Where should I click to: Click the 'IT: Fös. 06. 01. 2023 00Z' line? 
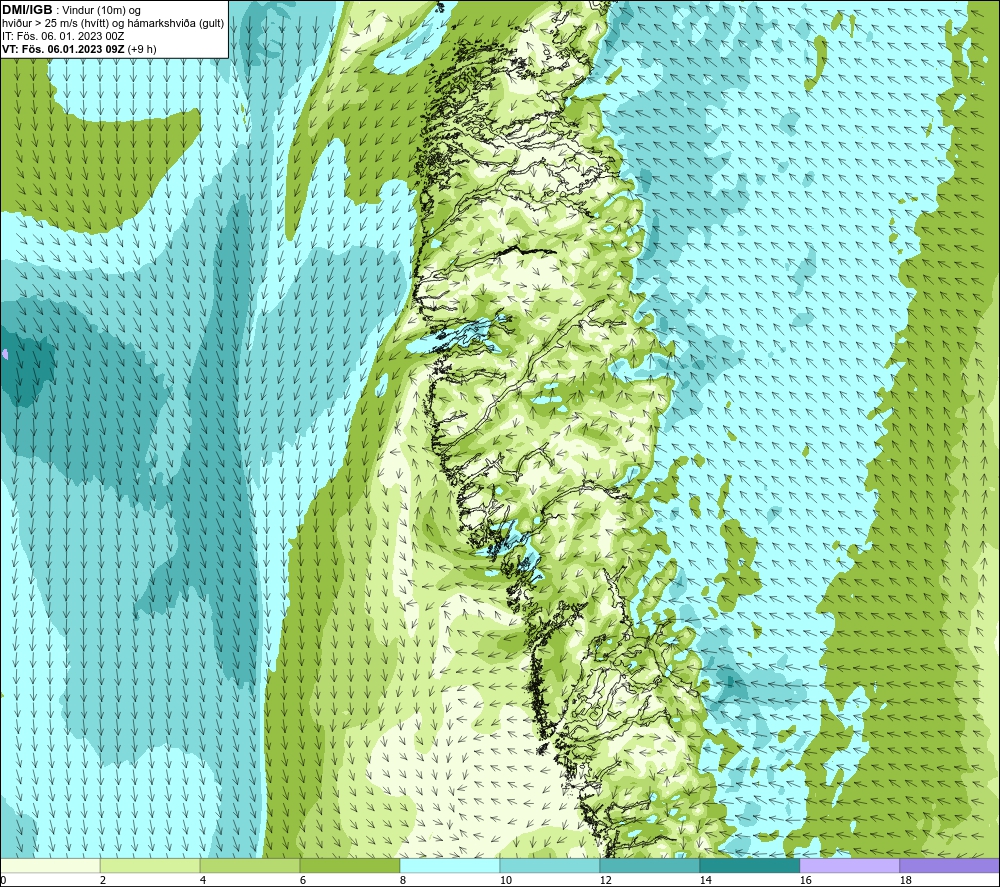tap(63, 36)
